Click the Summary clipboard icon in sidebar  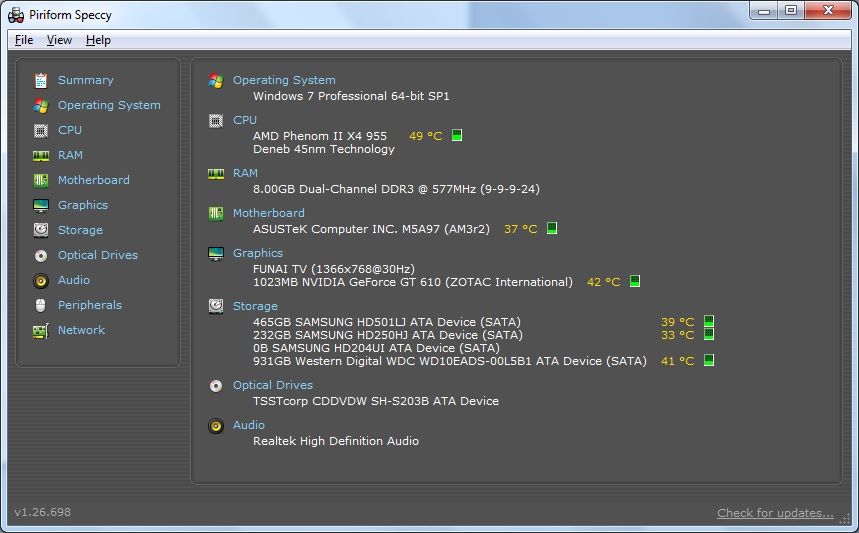point(41,81)
